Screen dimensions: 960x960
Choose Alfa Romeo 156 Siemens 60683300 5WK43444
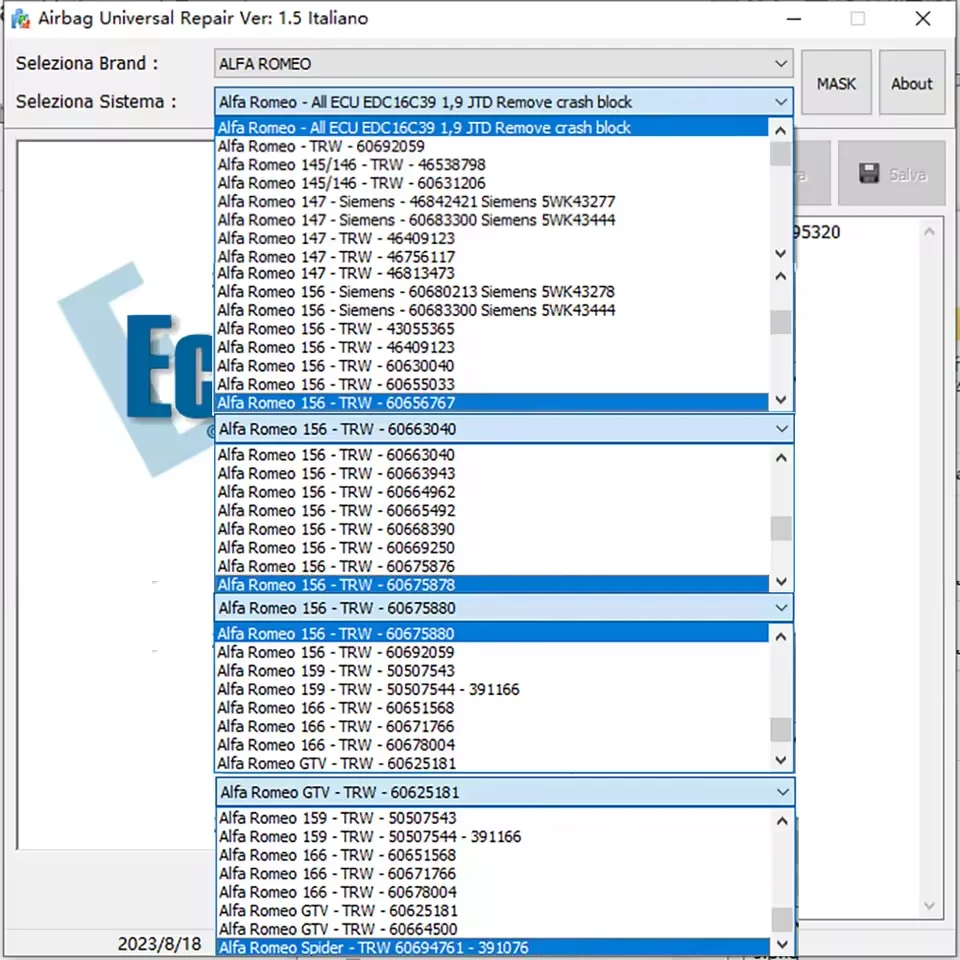click(x=492, y=310)
